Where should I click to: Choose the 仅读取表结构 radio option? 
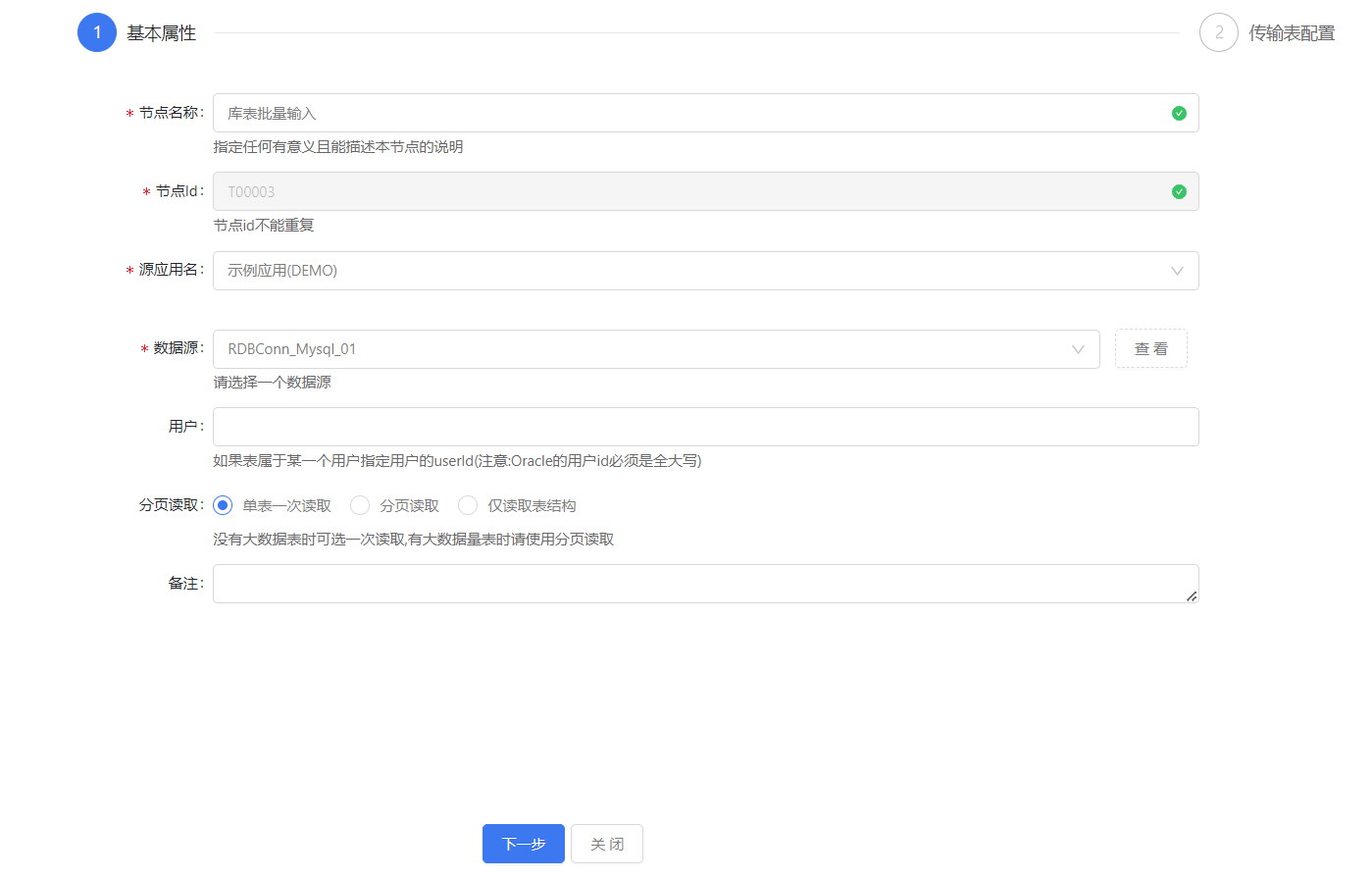(468, 505)
